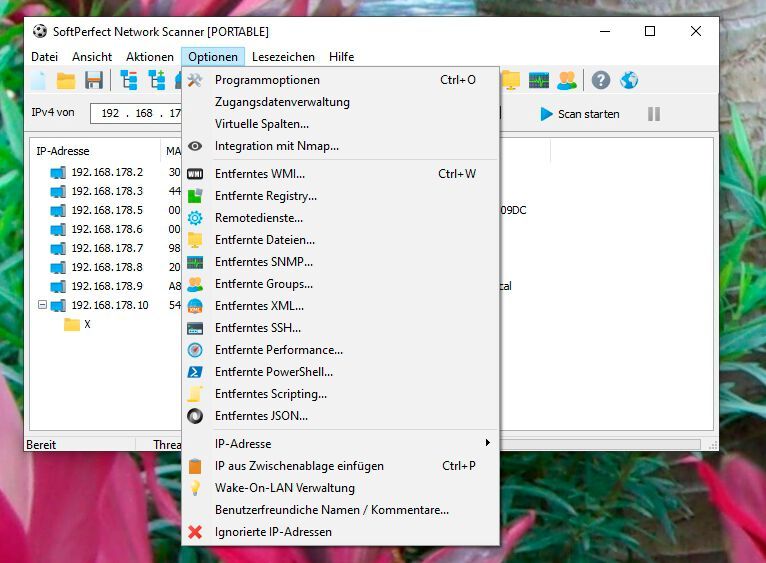
Task: Open the Lesezeichen menu
Action: coord(283,57)
